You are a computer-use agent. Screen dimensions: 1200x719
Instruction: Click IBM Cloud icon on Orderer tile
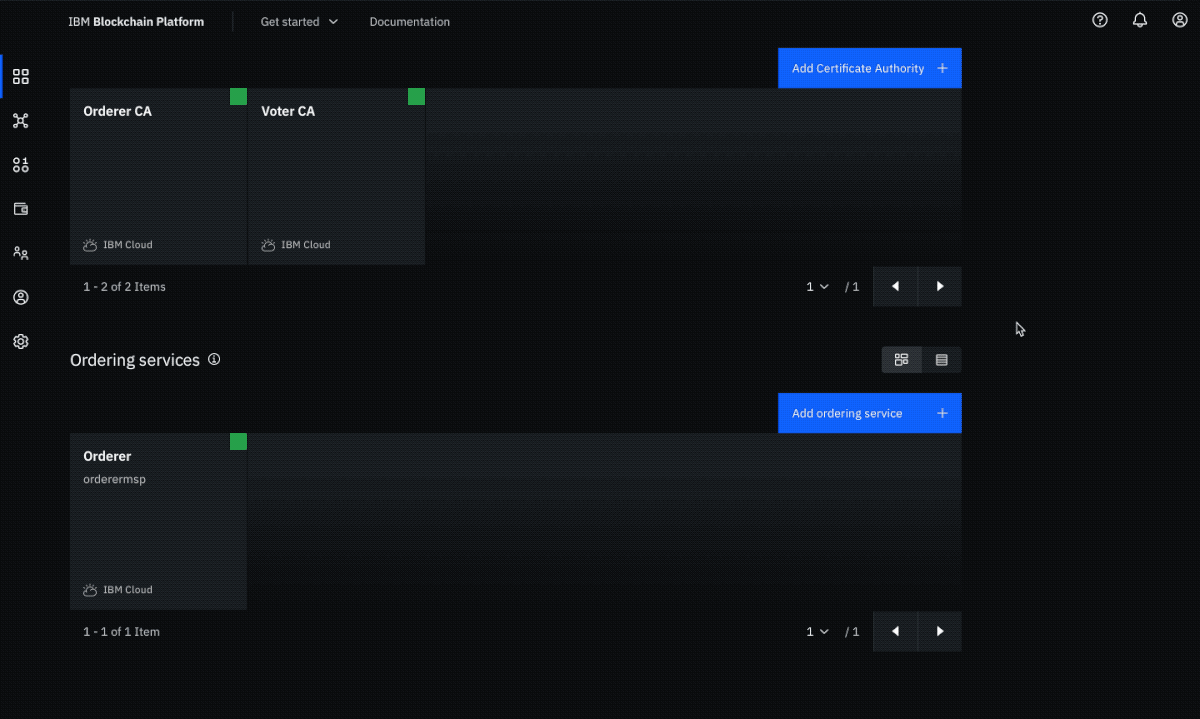pyautogui.click(x=90, y=590)
